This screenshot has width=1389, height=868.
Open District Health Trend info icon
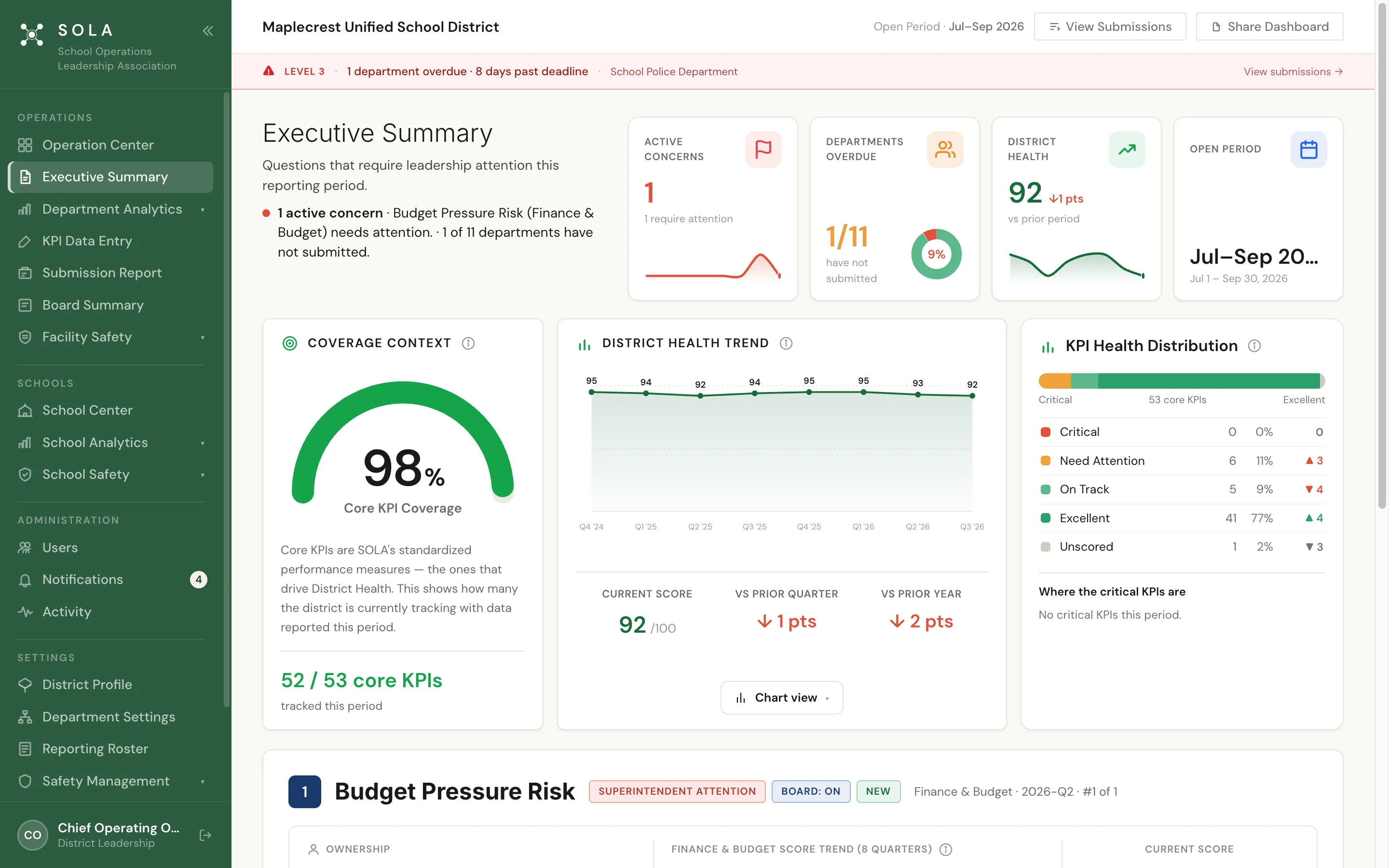click(786, 343)
